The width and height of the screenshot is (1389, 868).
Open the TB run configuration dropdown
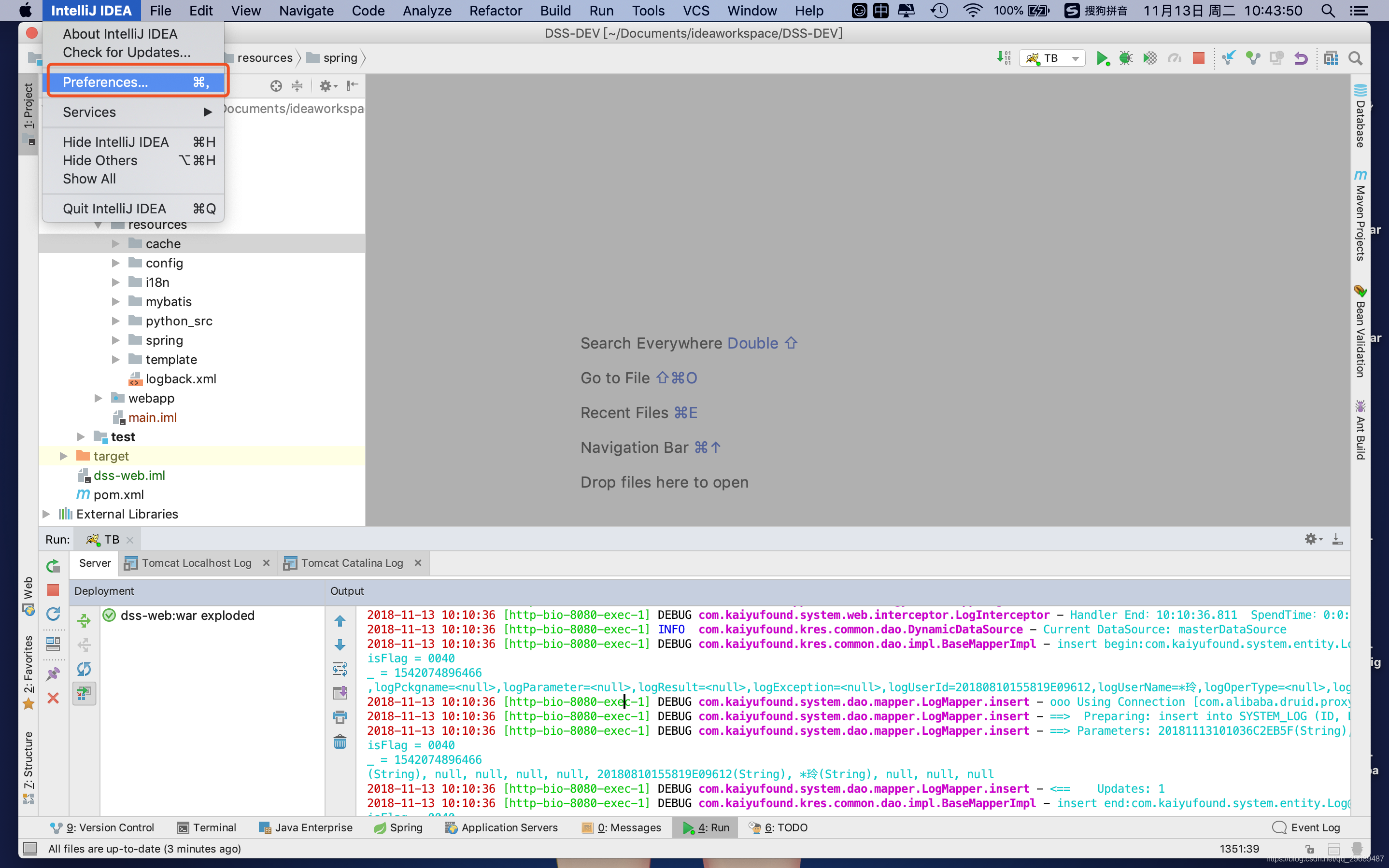pos(1052,58)
